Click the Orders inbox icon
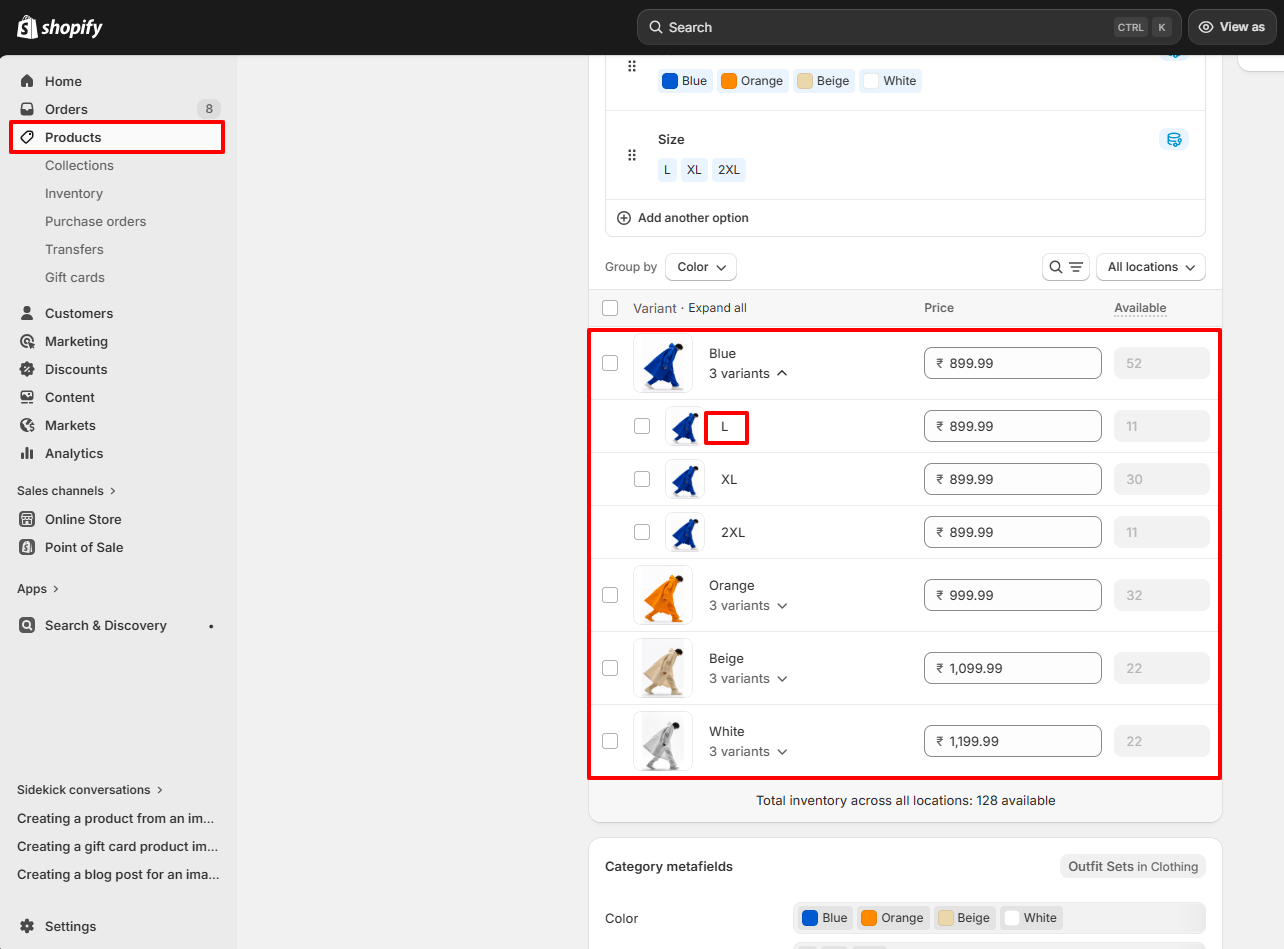Screen dimensions: 1284x949 [x=27, y=109]
